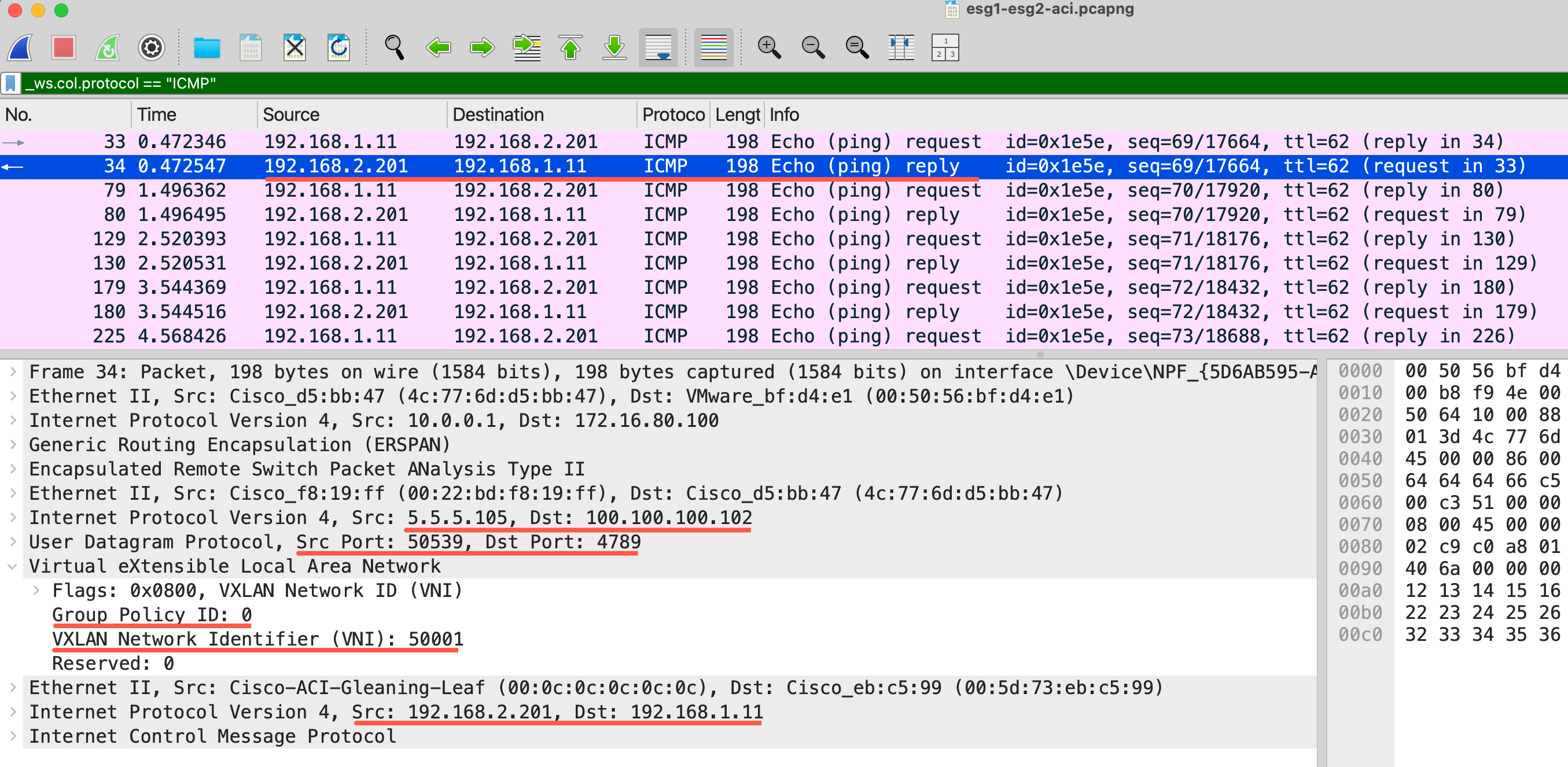Stop the running capture
Image resolution: width=1568 pixels, height=767 pixels.
(63, 47)
